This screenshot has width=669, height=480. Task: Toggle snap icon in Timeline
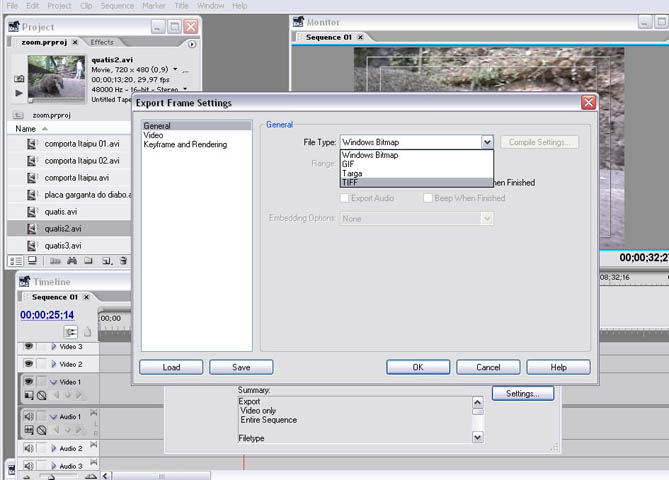71,331
